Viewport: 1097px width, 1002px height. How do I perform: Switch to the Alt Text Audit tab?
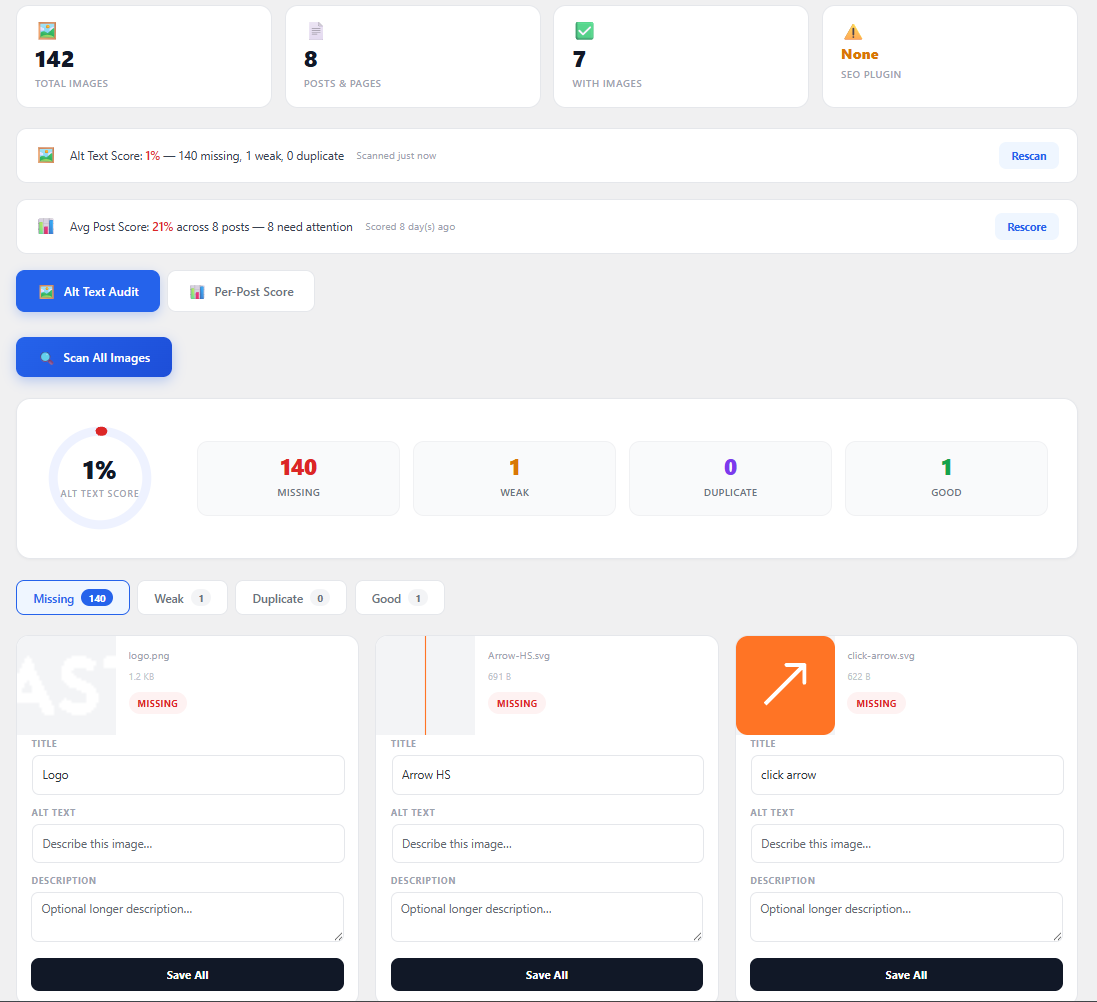tap(88, 292)
